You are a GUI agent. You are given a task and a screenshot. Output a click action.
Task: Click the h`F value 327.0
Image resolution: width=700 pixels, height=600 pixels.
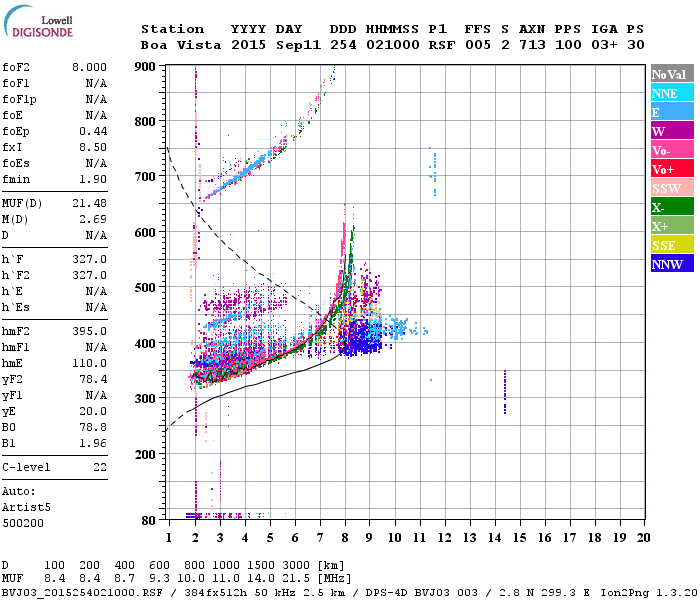click(89, 259)
